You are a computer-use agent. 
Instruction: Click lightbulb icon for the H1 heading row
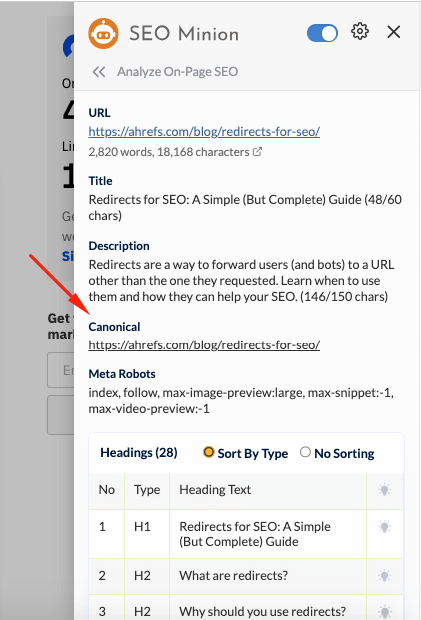tap(384, 527)
